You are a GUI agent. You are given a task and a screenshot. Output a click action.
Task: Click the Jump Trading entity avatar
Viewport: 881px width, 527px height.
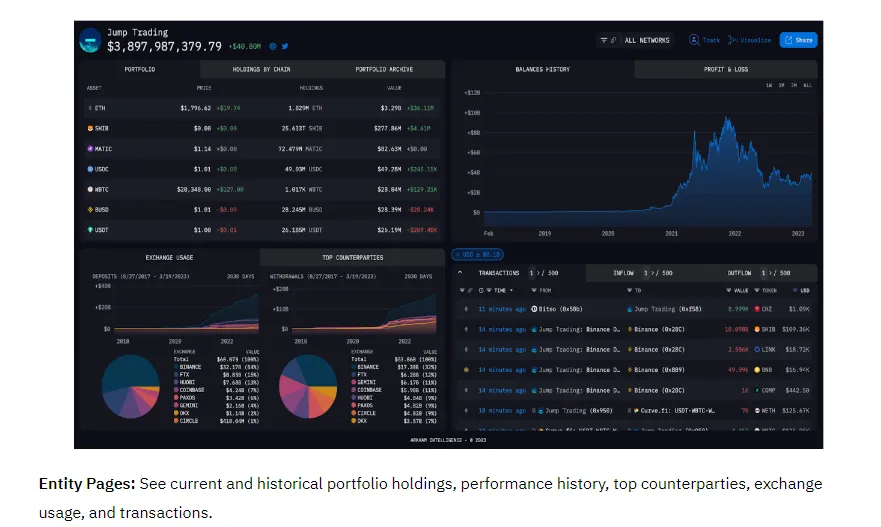(x=90, y=41)
